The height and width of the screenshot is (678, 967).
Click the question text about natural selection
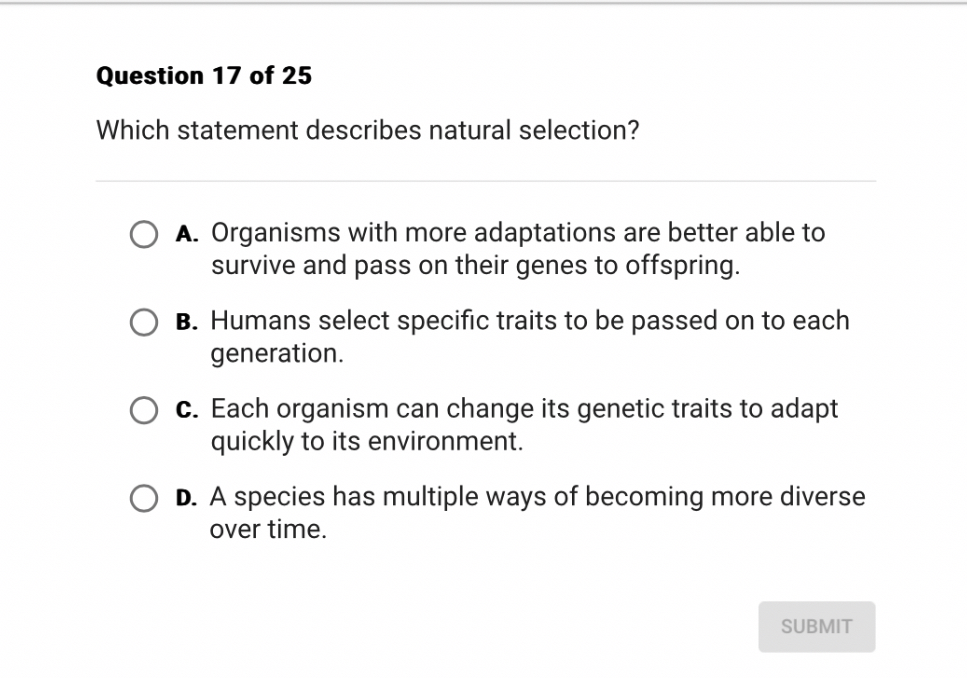pyautogui.click(x=368, y=130)
